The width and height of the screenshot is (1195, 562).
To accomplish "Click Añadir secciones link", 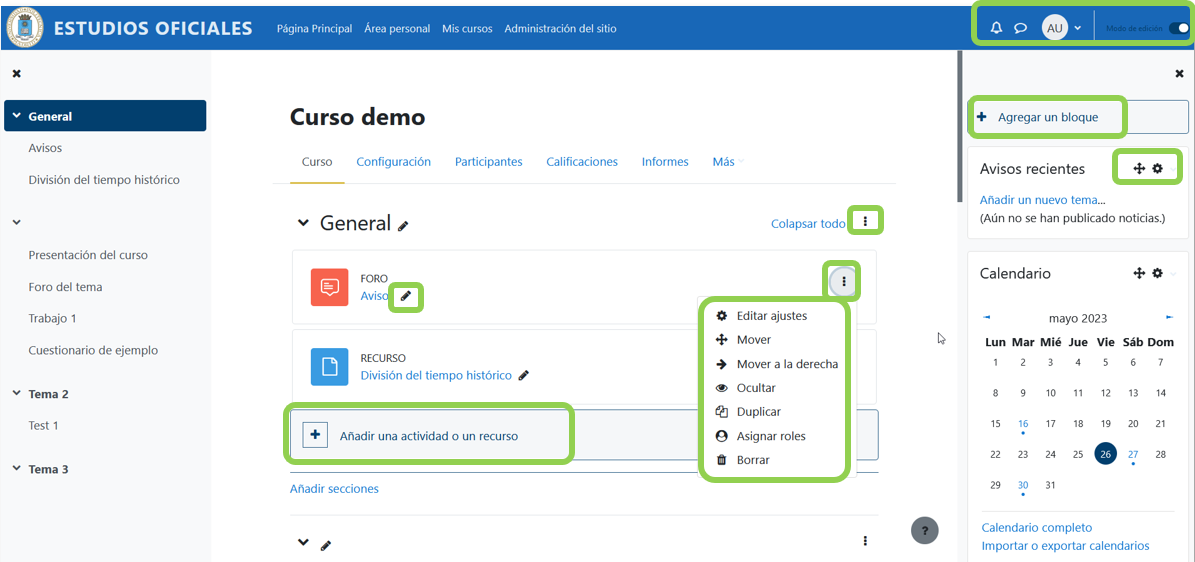I will [x=334, y=488].
